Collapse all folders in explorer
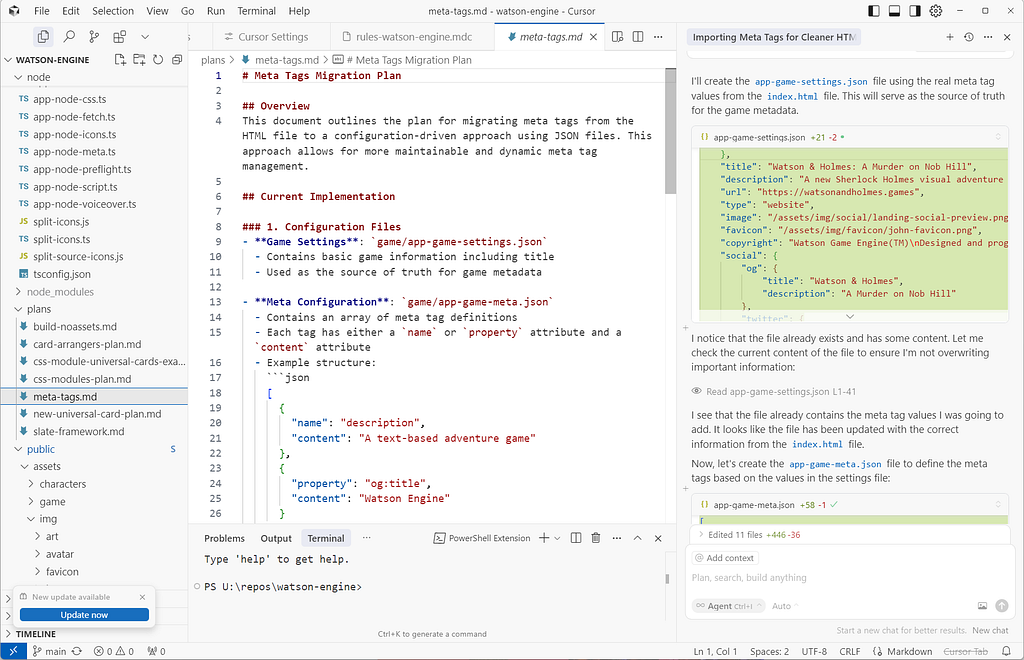 point(177,59)
